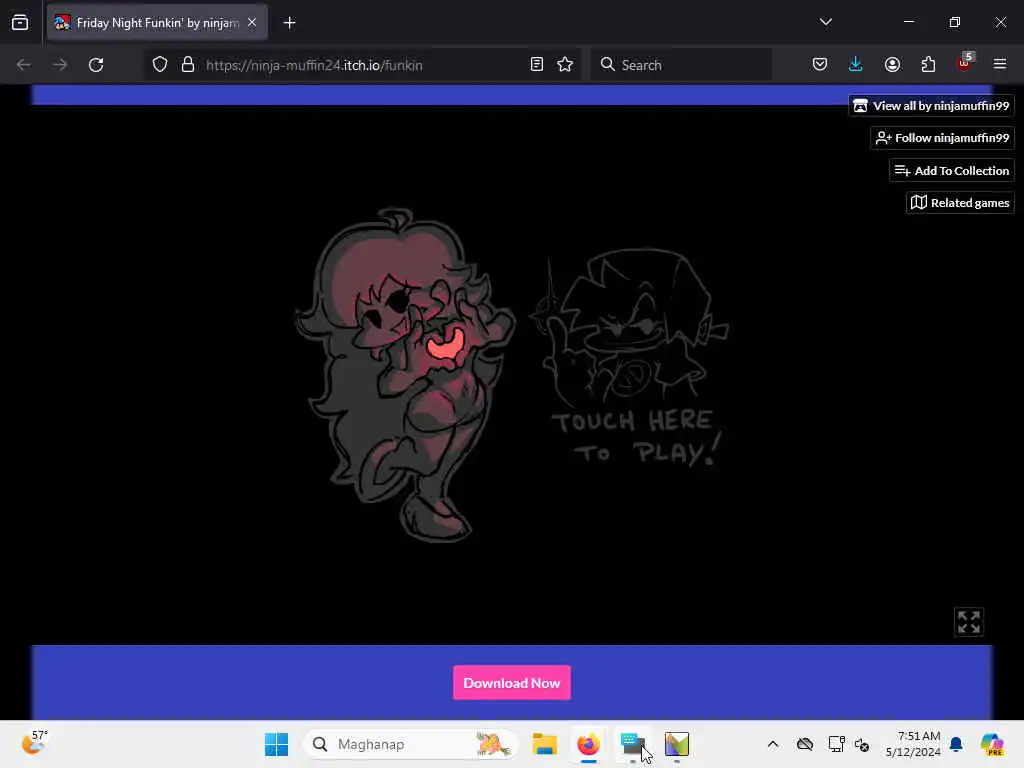Open uBlock Origin extension icon
The height and width of the screenshot is (768, 1024).
click(x=965, y=63)
